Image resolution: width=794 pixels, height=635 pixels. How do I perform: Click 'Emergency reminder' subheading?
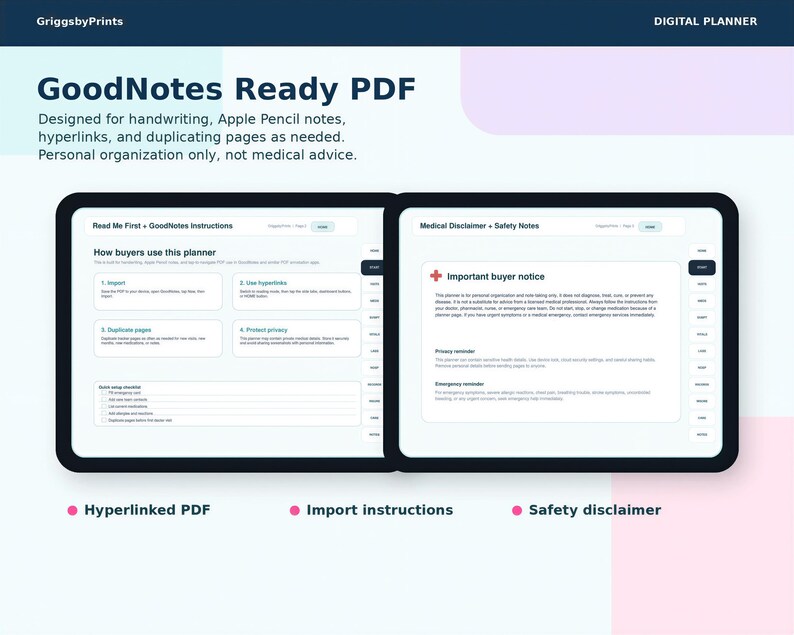click(x=459, y=384)
